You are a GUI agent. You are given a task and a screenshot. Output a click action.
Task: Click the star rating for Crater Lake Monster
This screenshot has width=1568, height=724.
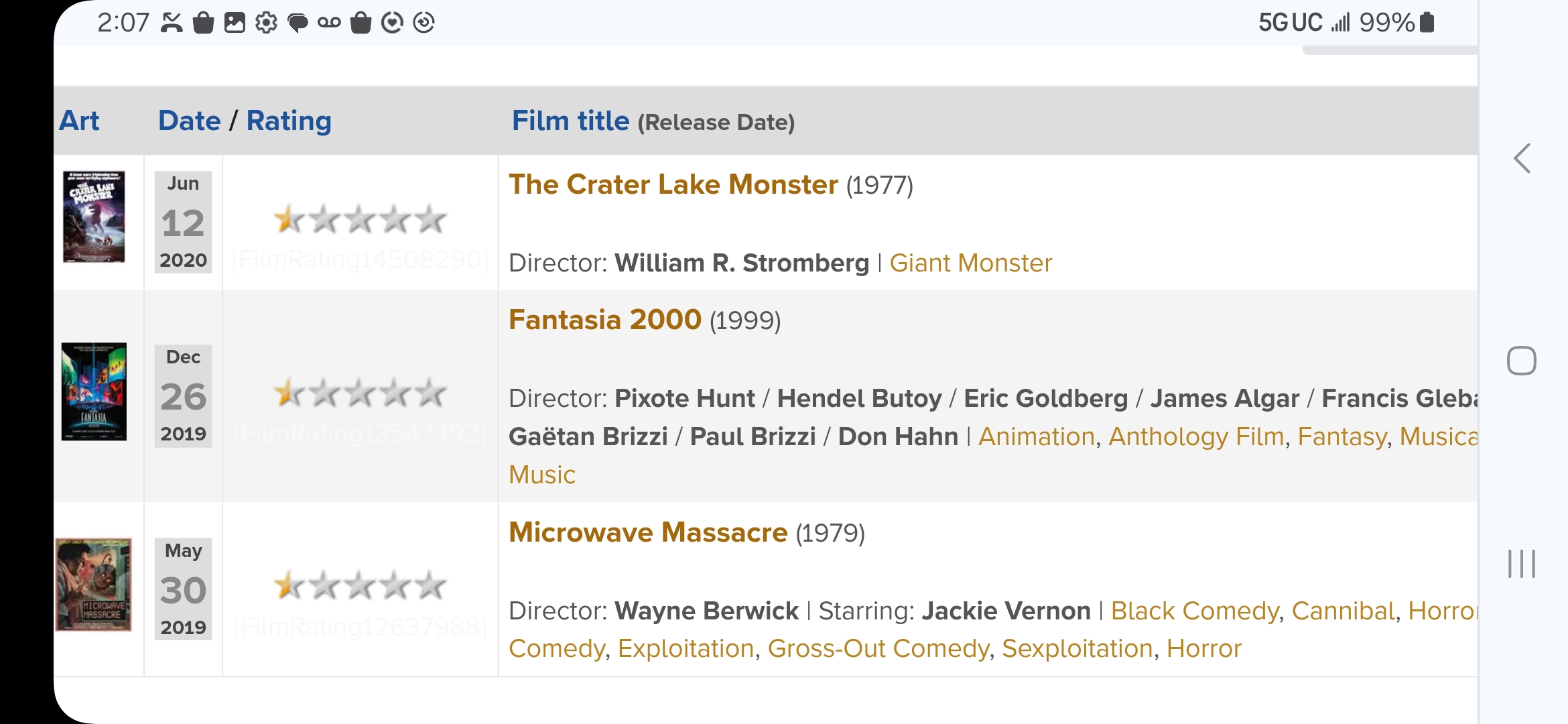(360, 219)
